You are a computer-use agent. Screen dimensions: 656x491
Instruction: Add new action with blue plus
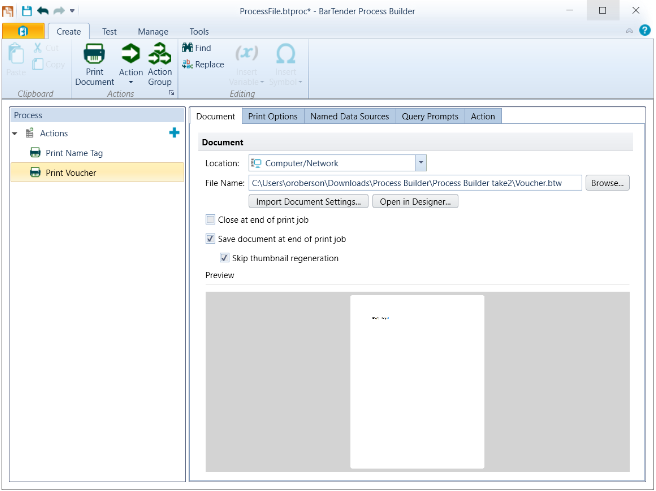click(174, 133)
